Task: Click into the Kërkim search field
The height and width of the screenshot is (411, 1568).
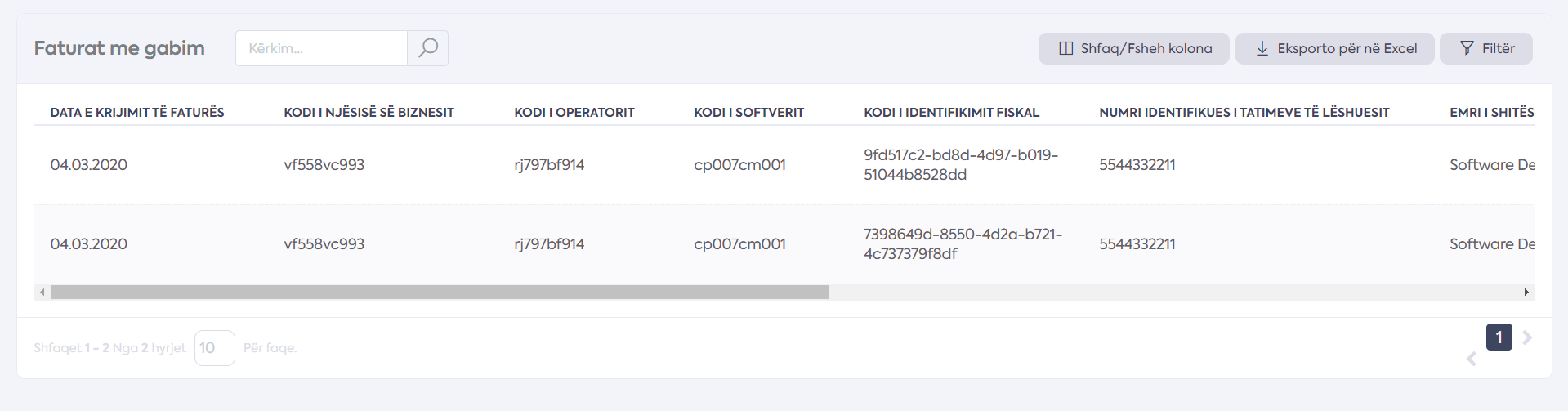Action: pyautogui.click(x=321, y=48)
